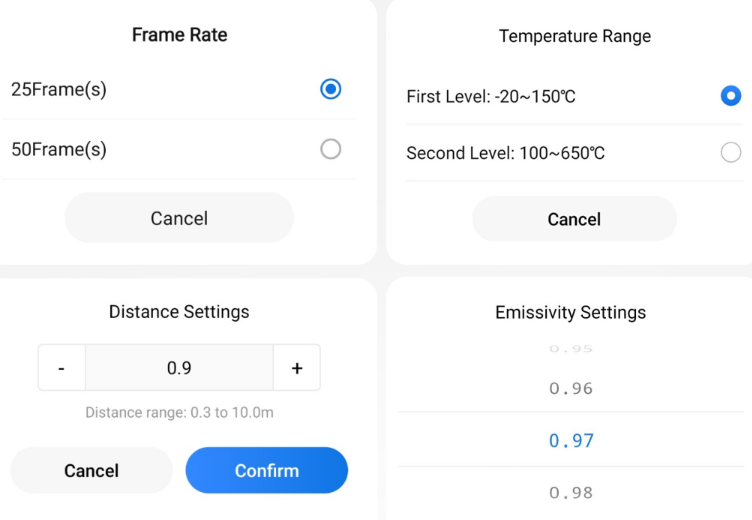Select the 50Frame(s) radio button
Screen dimensions: 752x520
pos(331,149)
